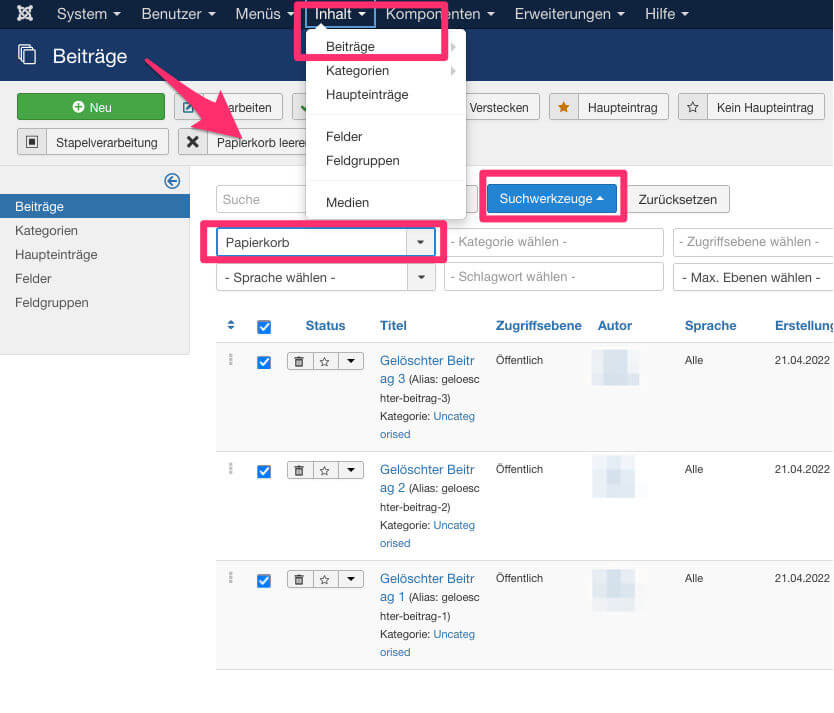This screenshot has height=713, width=834.
Task: Click the trash status icon for Gelöschter Beitrag 3
Action: tap(299, 360)
